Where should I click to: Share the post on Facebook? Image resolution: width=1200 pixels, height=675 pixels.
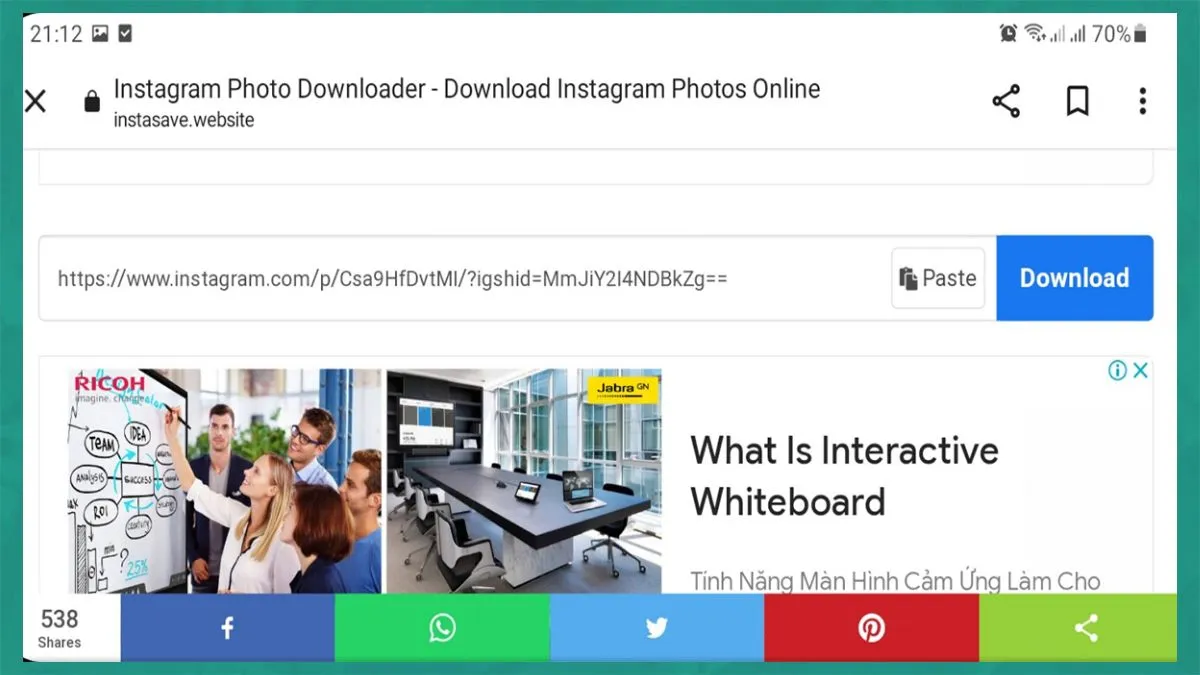[x=226, y=628]
